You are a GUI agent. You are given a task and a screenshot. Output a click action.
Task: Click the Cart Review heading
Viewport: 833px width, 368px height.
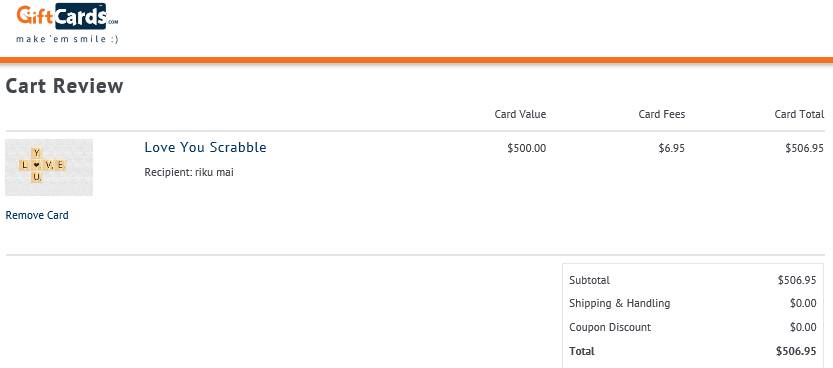click(x=64, y=85)
